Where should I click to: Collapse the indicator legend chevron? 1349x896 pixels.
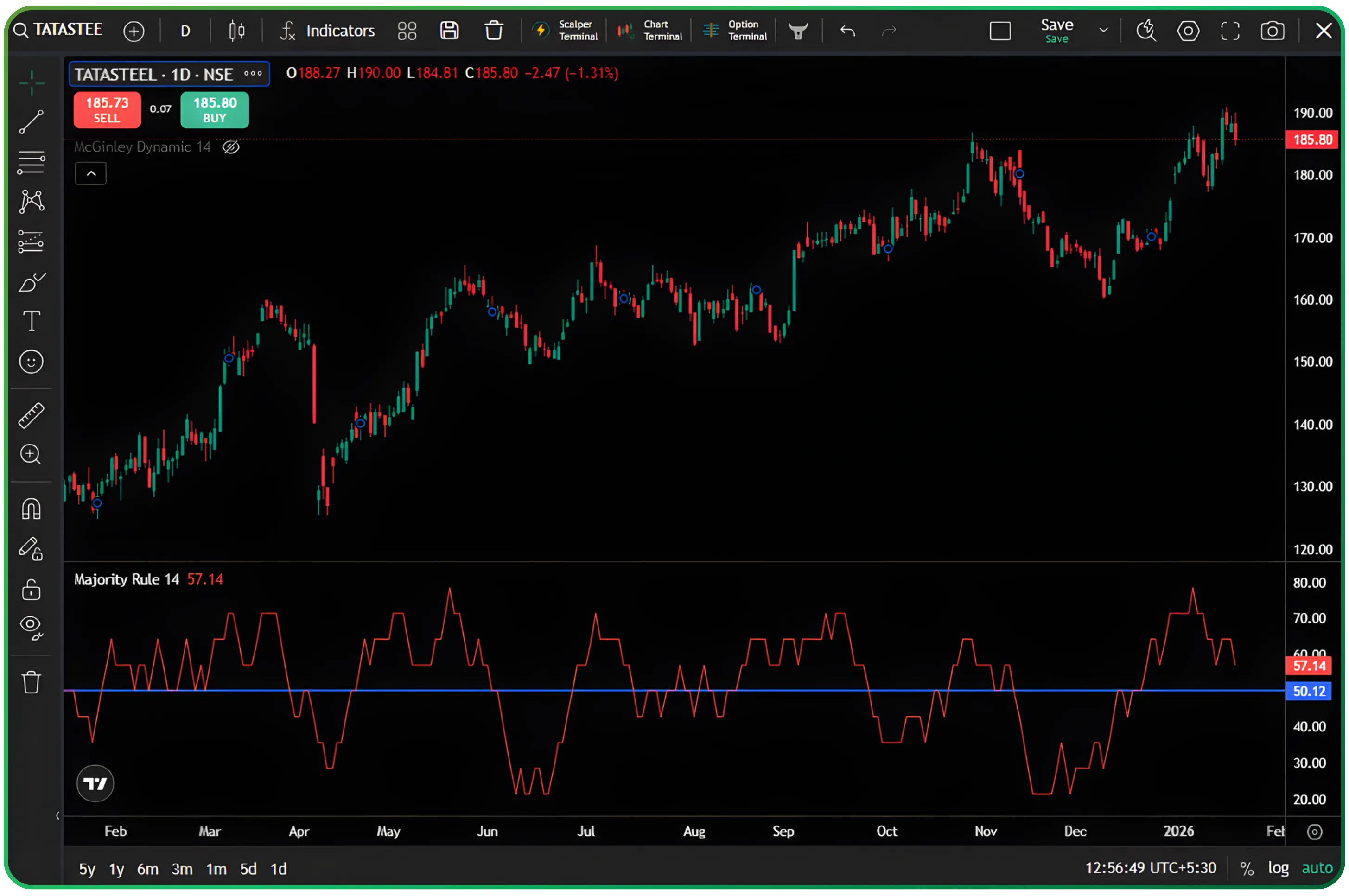coord(91,174)
